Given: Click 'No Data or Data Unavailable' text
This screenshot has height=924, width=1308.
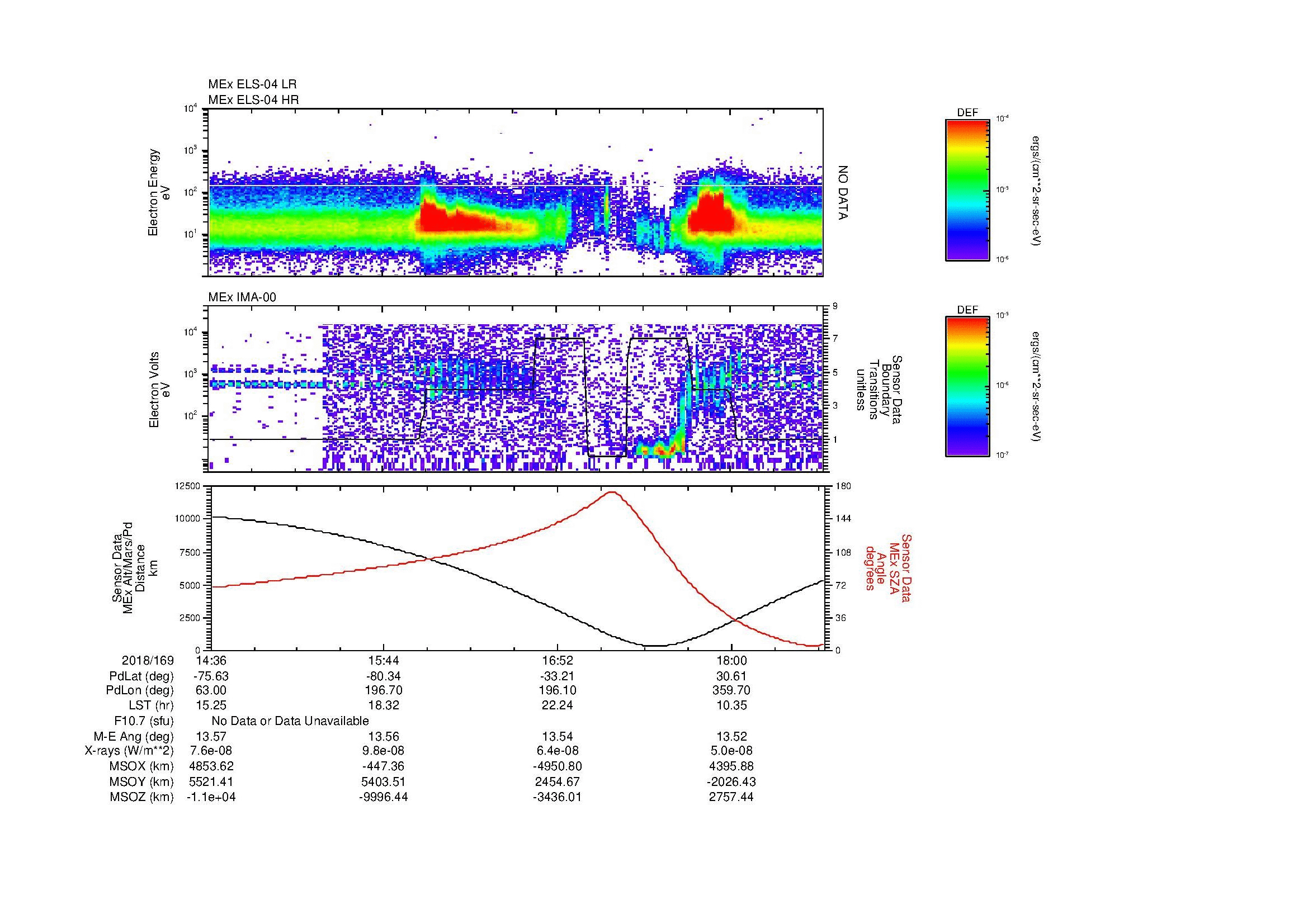Looking at the screenshot, I should (290, 721).
